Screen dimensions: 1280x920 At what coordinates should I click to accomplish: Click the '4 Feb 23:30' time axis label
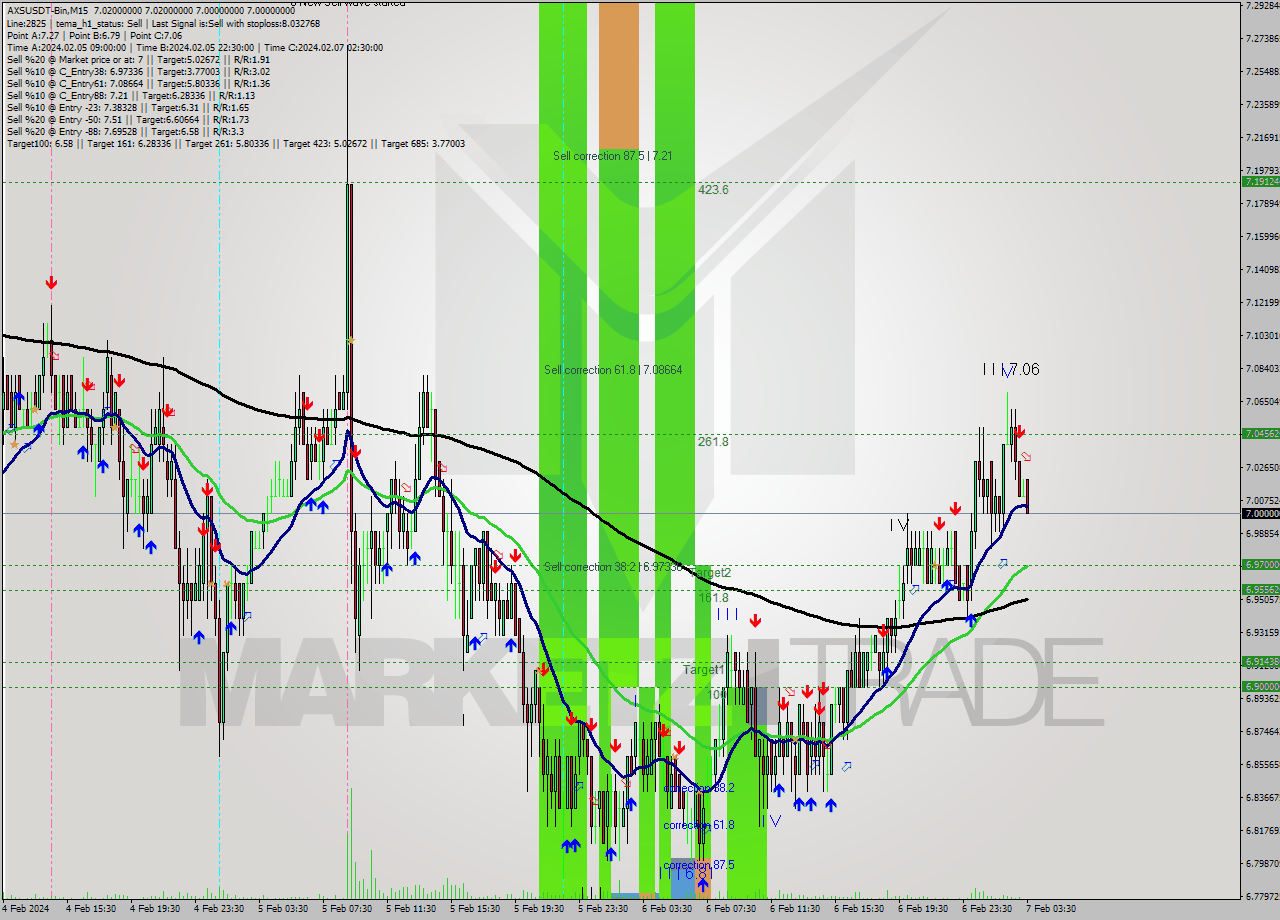219,909
